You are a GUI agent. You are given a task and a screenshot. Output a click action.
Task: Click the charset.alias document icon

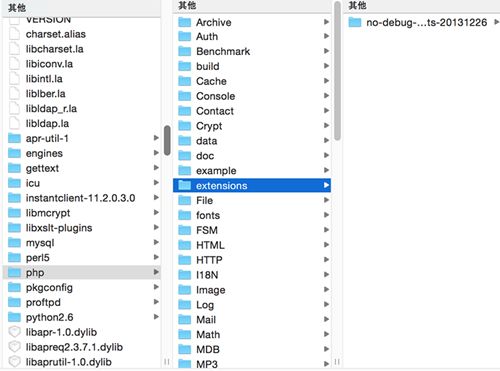coord(14,34)
